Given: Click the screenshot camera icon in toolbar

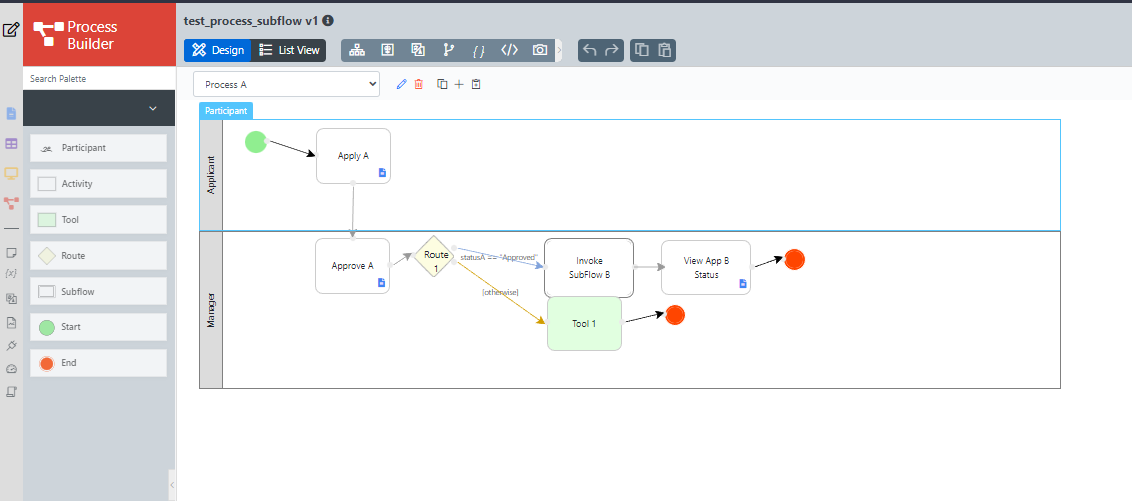Looking at the screenshot, I should pos(540,50).
